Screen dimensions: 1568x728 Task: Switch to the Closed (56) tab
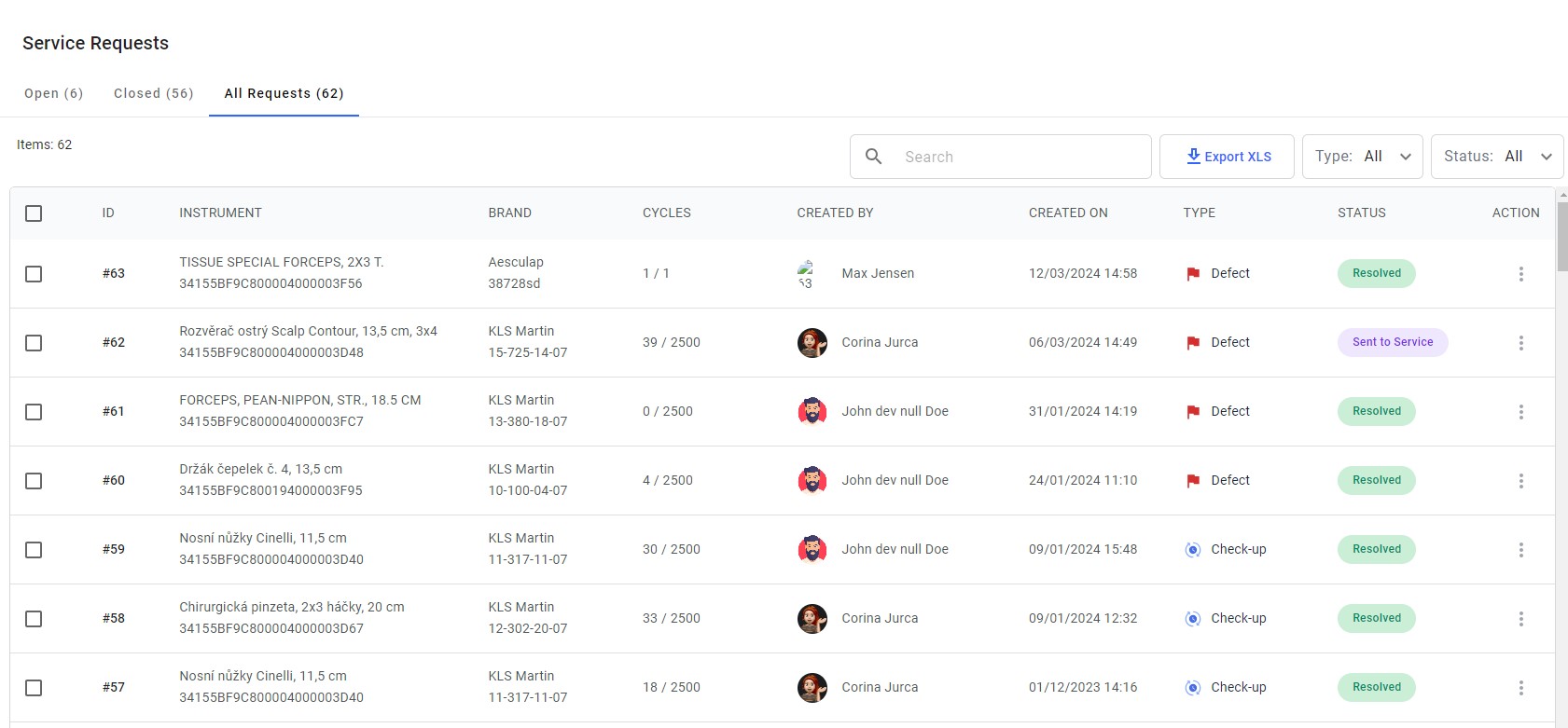154,93
